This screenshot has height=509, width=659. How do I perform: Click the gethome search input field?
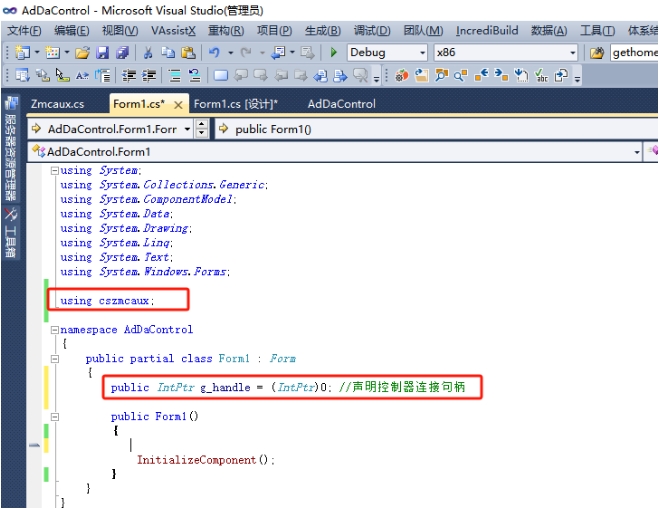634,53
